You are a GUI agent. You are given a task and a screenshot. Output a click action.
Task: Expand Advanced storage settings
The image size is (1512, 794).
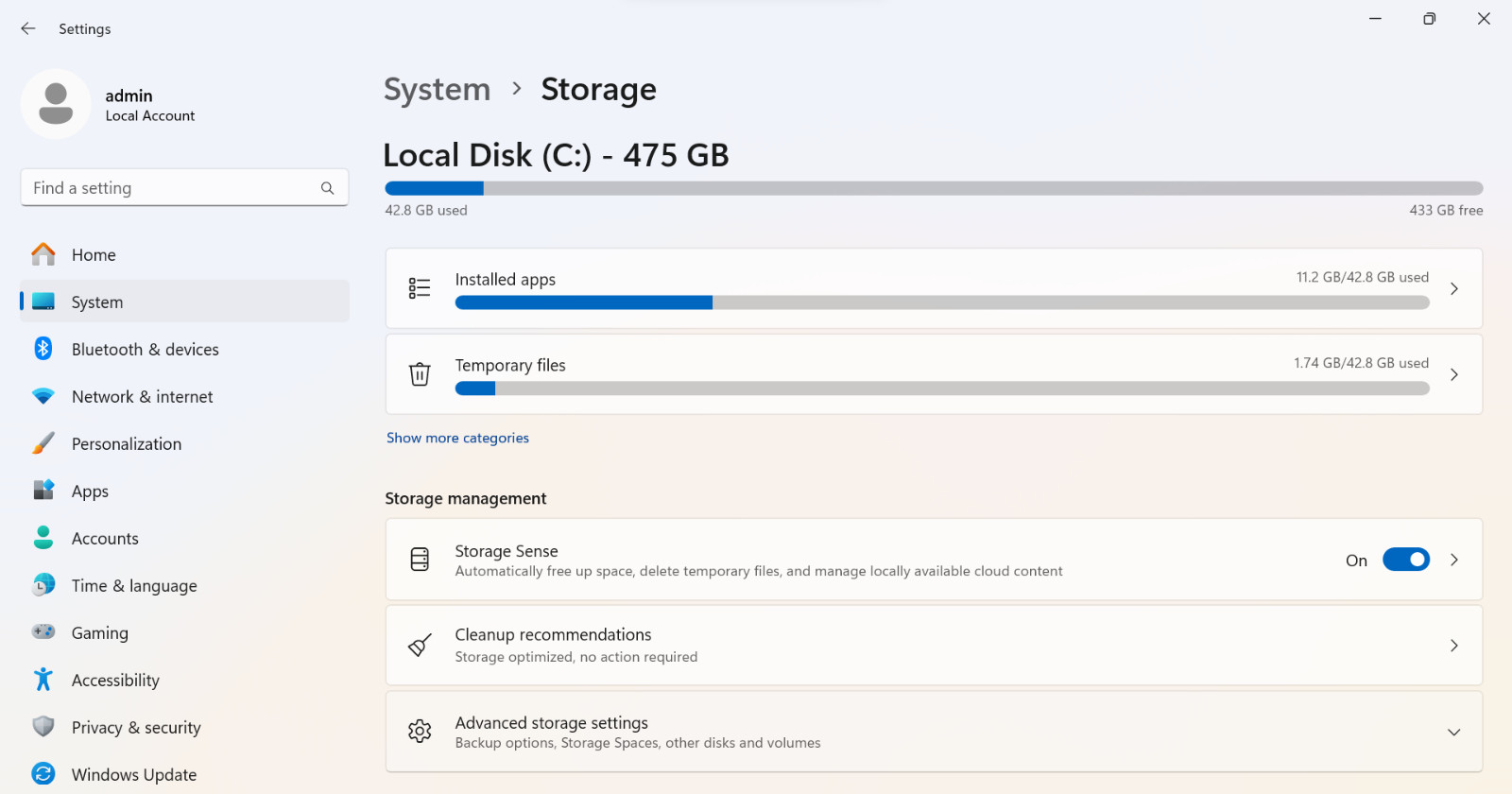[1454, 732]
